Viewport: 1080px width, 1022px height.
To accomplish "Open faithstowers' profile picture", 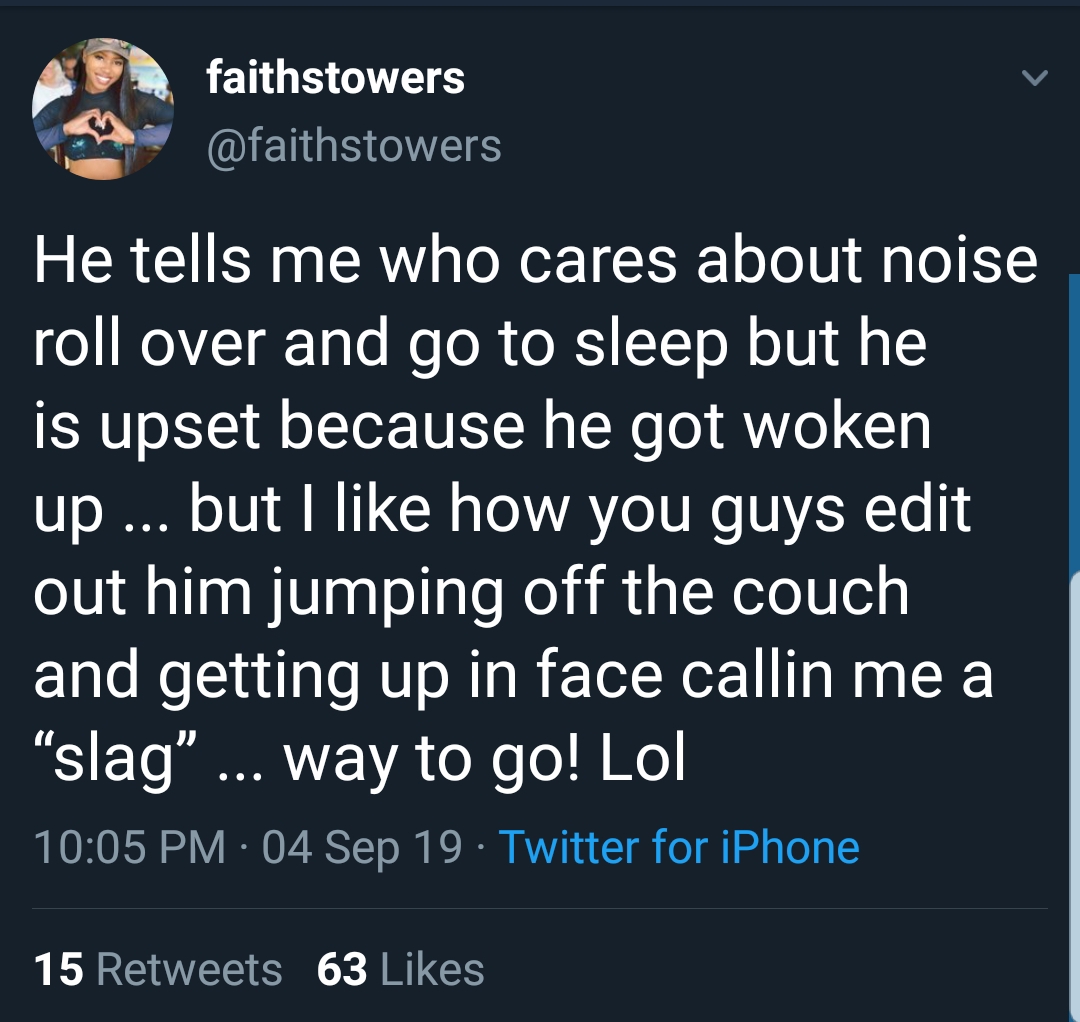I will pos(103,109).
